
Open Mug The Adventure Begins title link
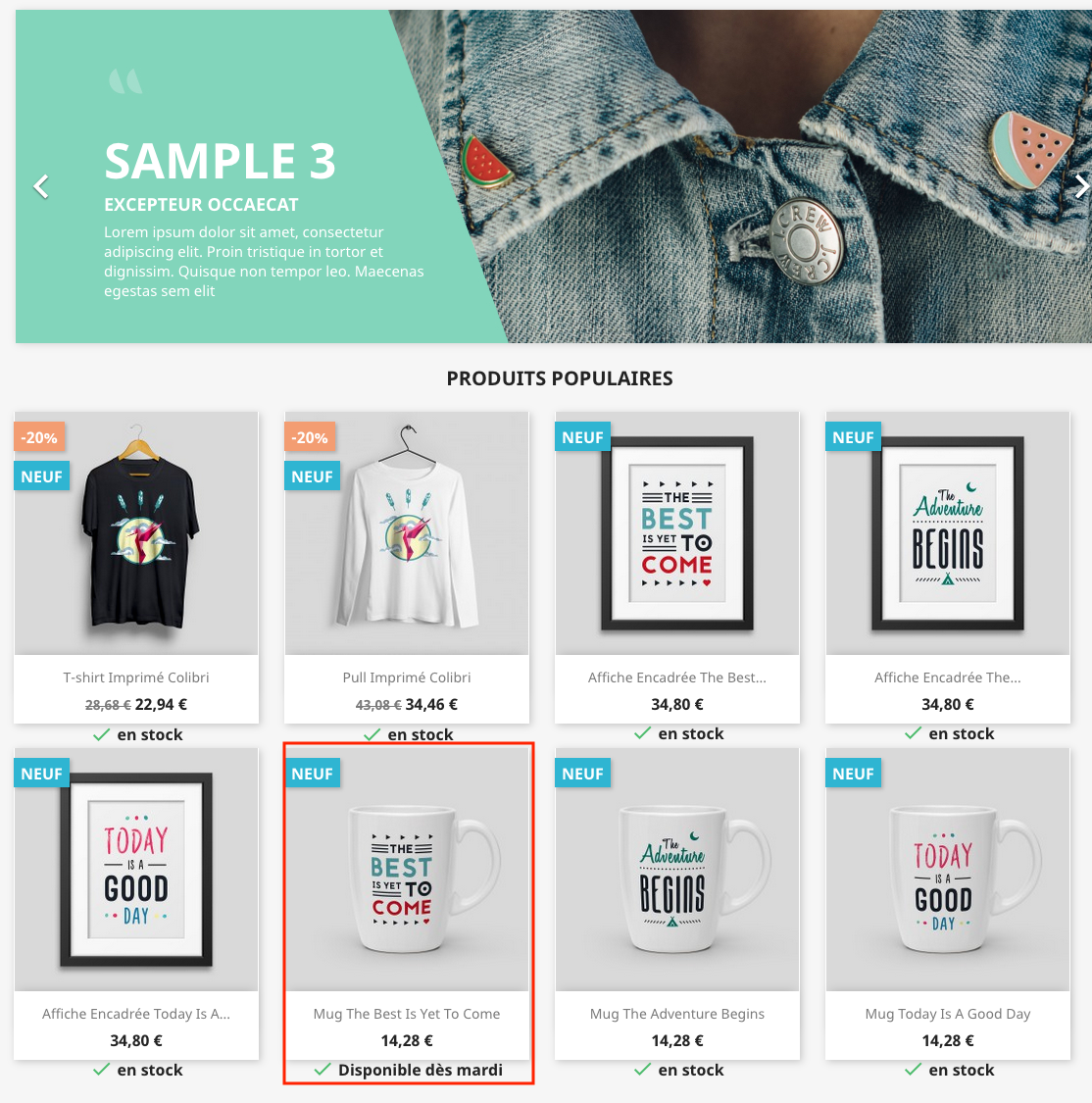(x=677, y=1014)
